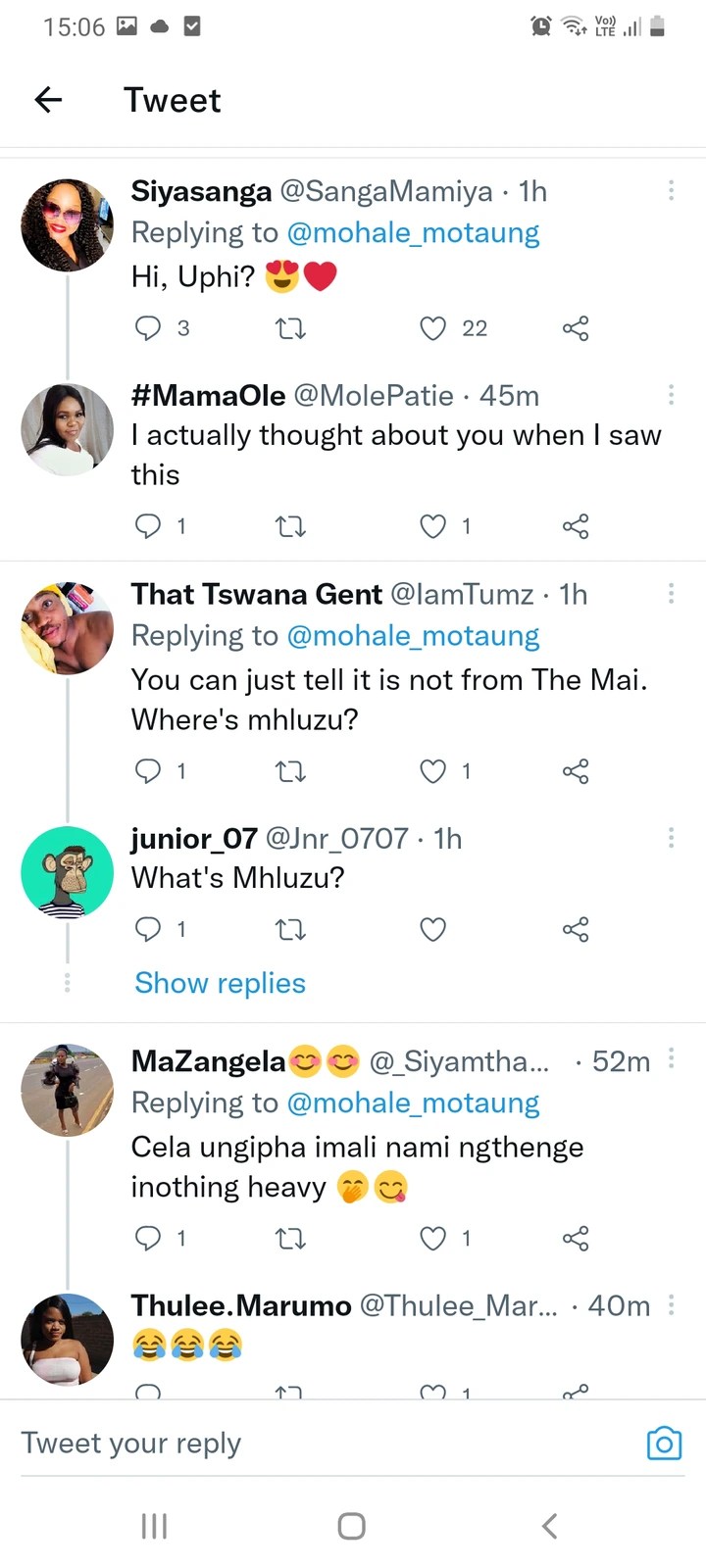Expand the 'Show replies' thread

pos(221,983)
